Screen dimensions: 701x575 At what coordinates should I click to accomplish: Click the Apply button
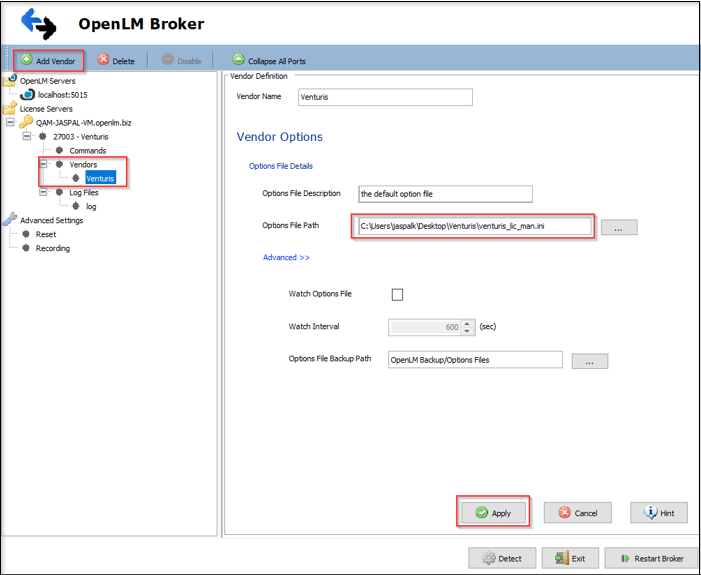[493, 513]
